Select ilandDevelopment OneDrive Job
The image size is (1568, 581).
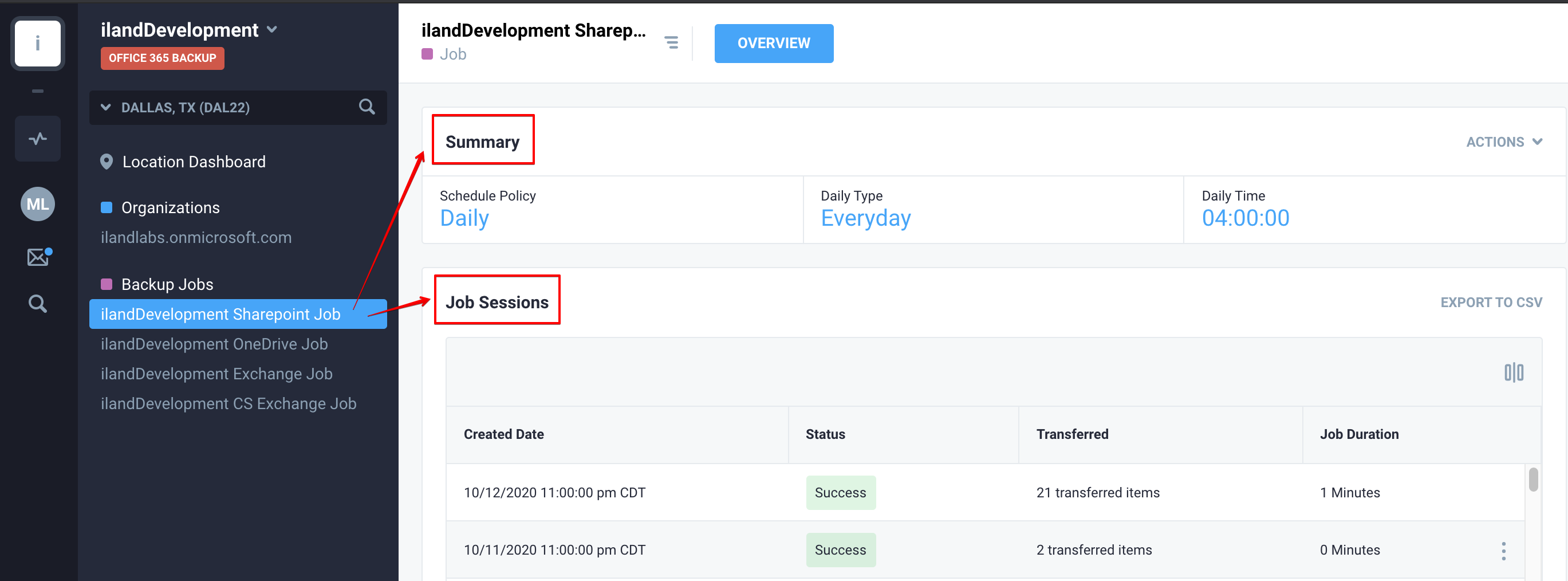pyautogui.click(x=214, y=343)
